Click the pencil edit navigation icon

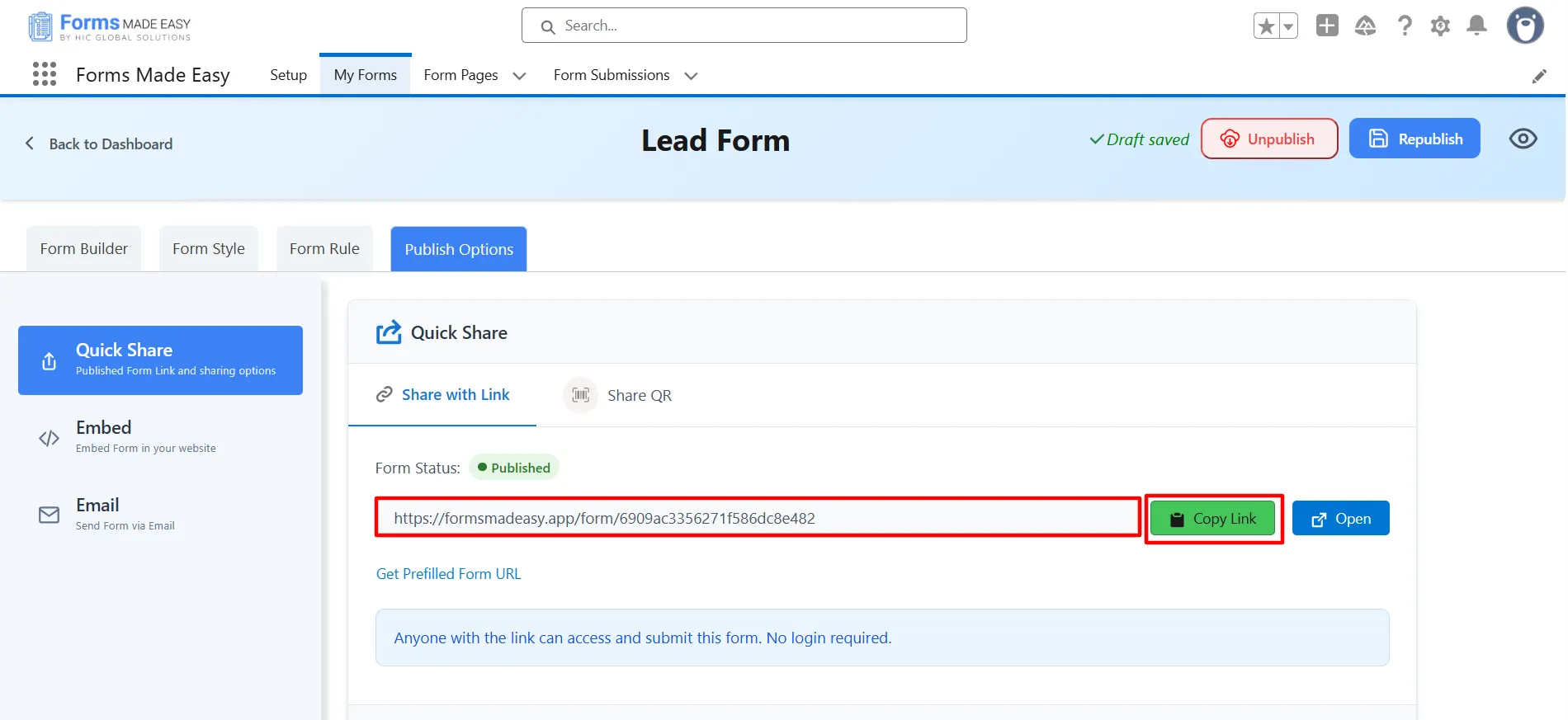[x=1539, y=76]
